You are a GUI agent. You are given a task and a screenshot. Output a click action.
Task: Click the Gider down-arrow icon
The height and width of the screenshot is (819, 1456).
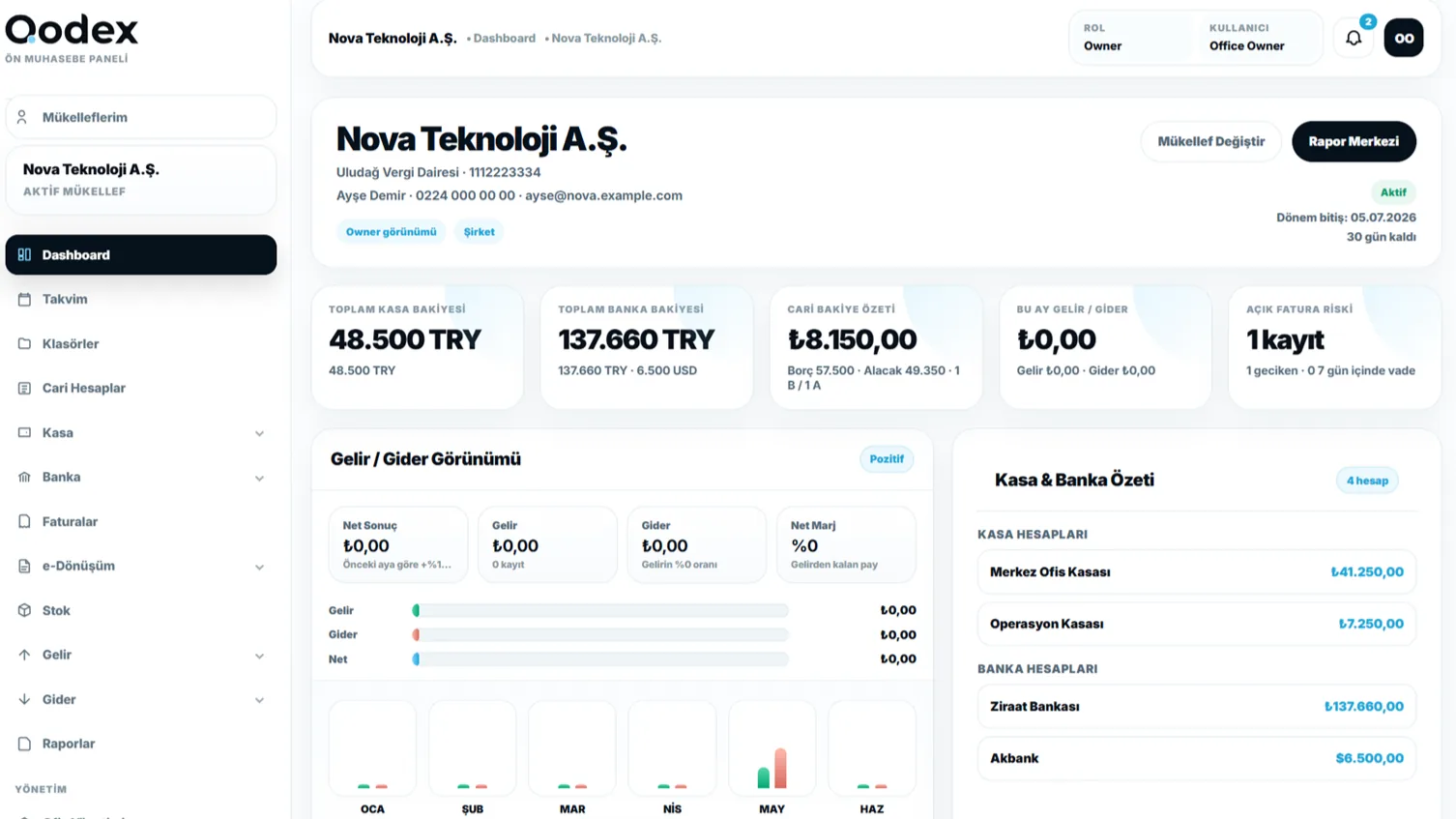(x=24, y=700)
